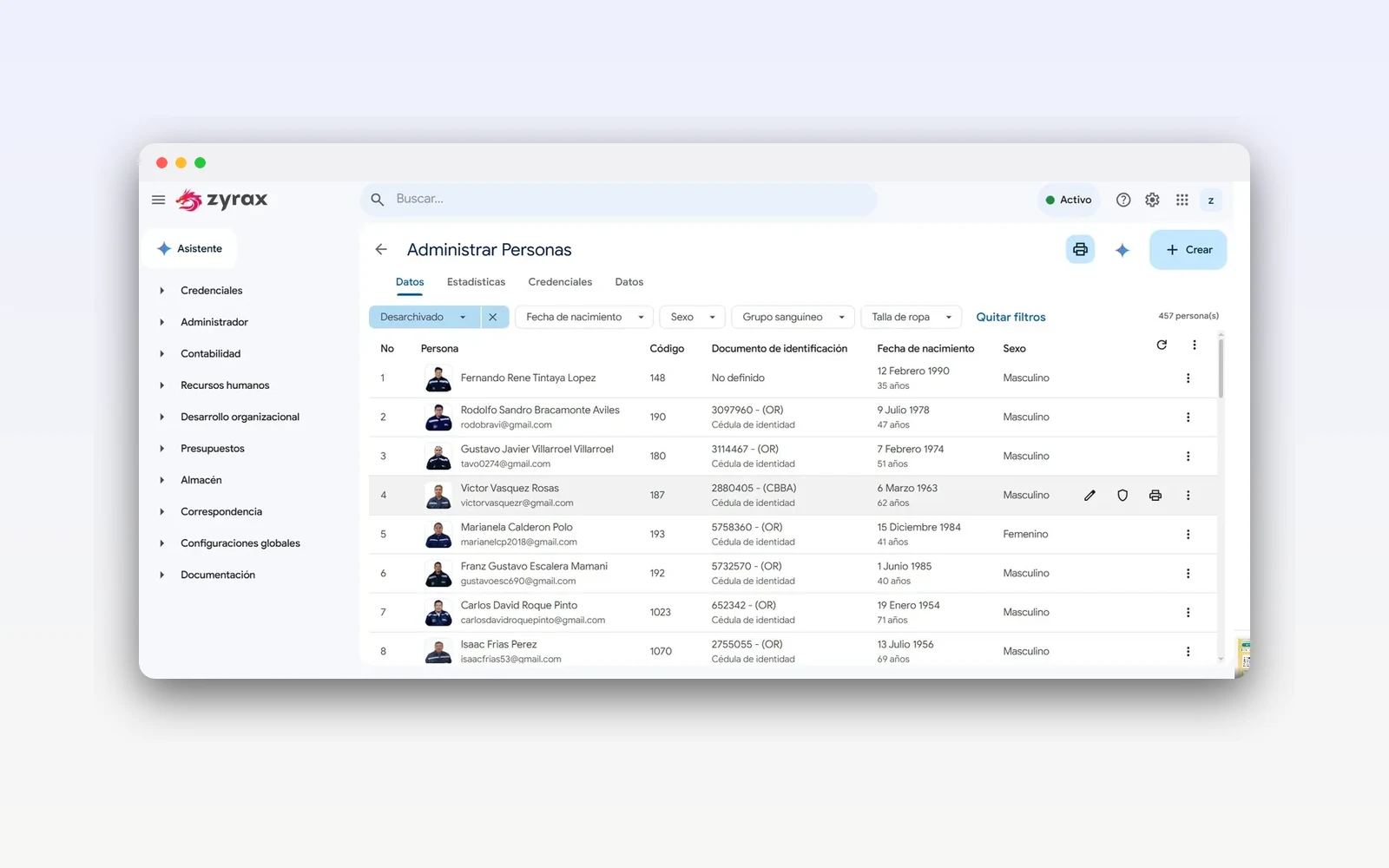1389x868 pixels.
Task: Open the hamburger menu beside the zyrax logo
Action: [158, 200]
